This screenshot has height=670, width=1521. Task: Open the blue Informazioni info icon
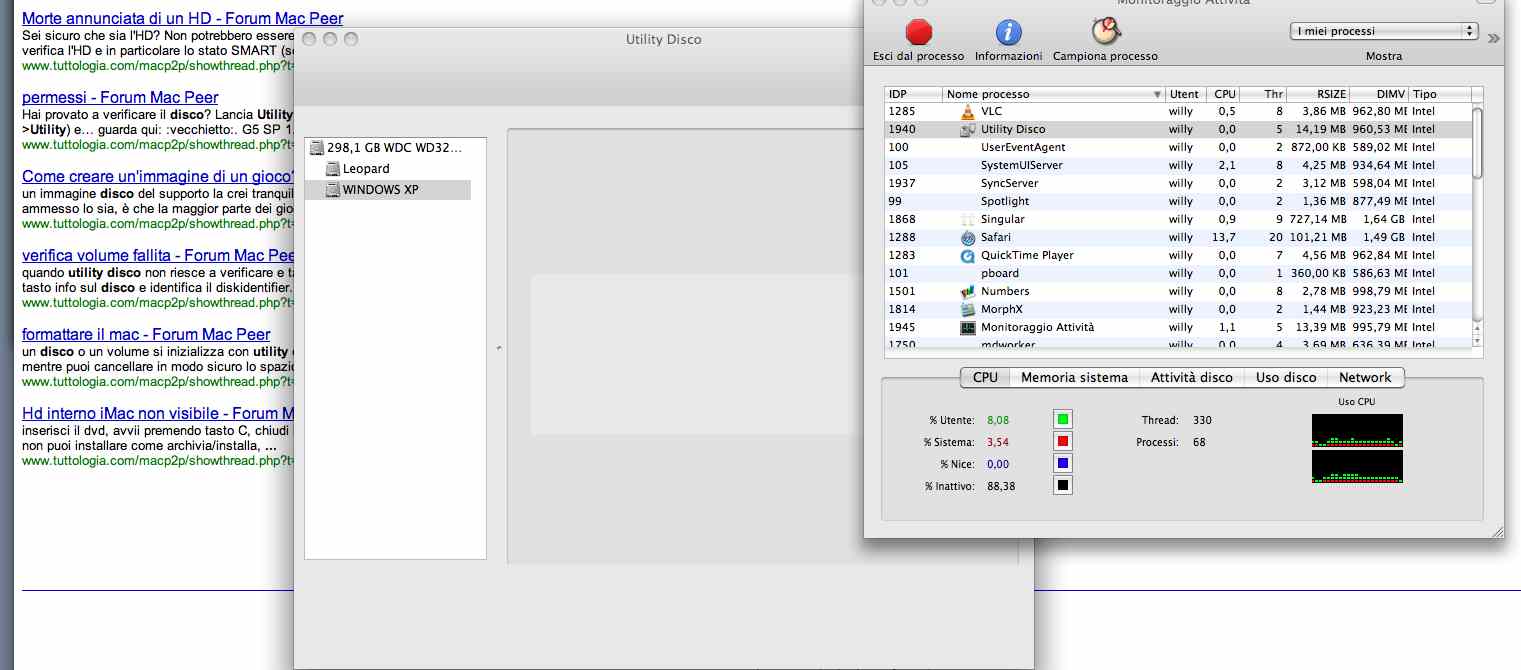coord(1008,32)
